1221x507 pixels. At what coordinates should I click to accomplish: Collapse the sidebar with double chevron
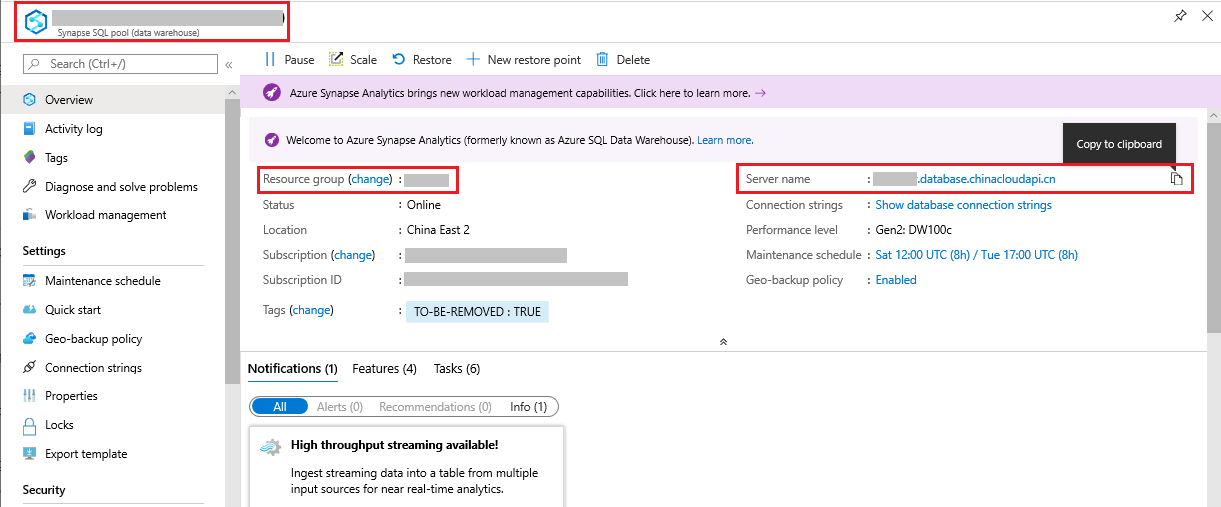click(x=228, y=65)
